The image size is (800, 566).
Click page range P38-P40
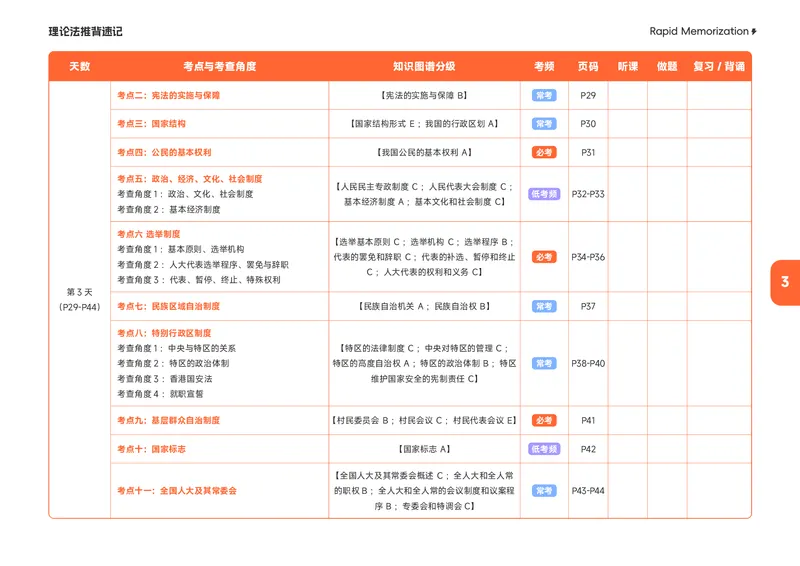pyautogui.click(x=588, y=363)
